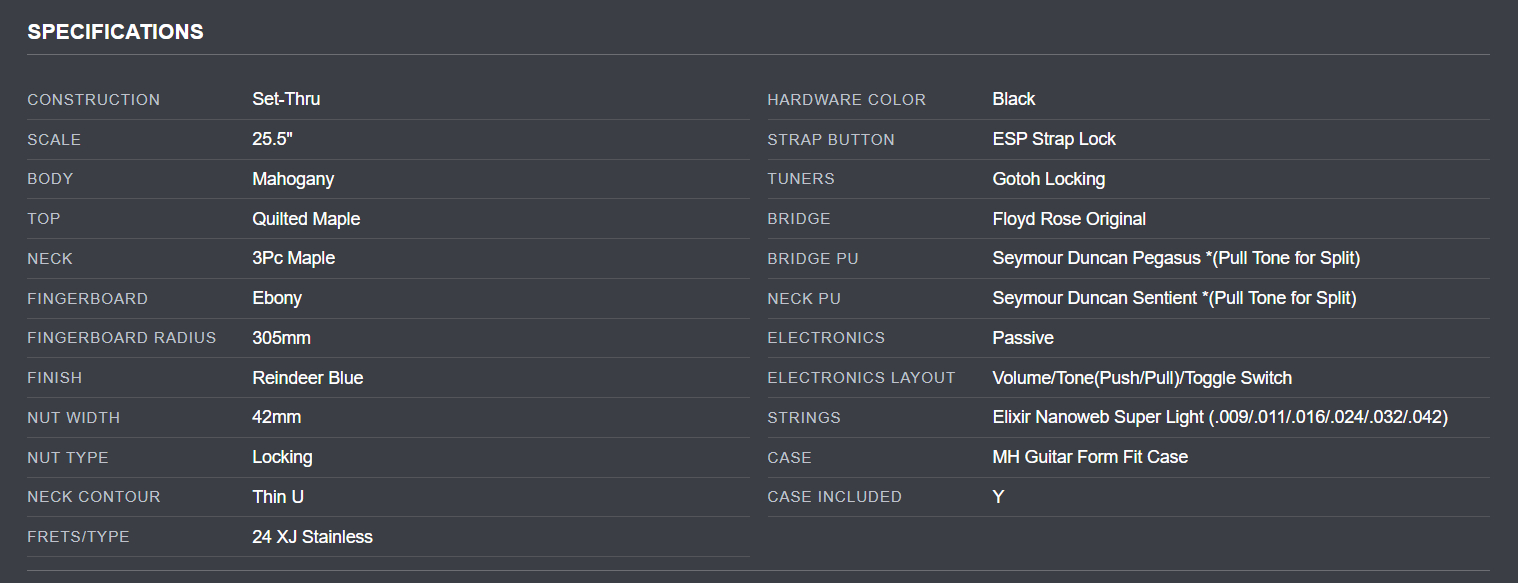Click the 25.5" scale value
1518x583 pixels.
coord(272,139)
